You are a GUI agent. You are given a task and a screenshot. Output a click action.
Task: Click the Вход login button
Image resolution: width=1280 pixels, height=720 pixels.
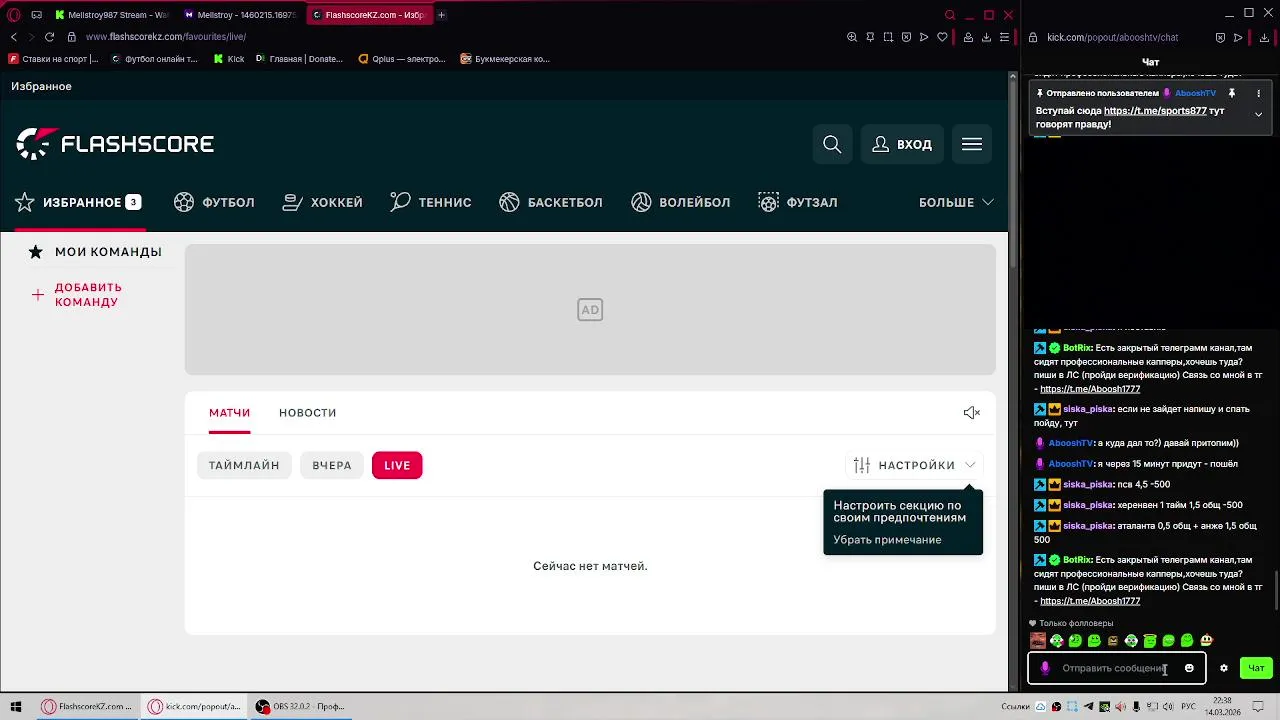[902, 144]
